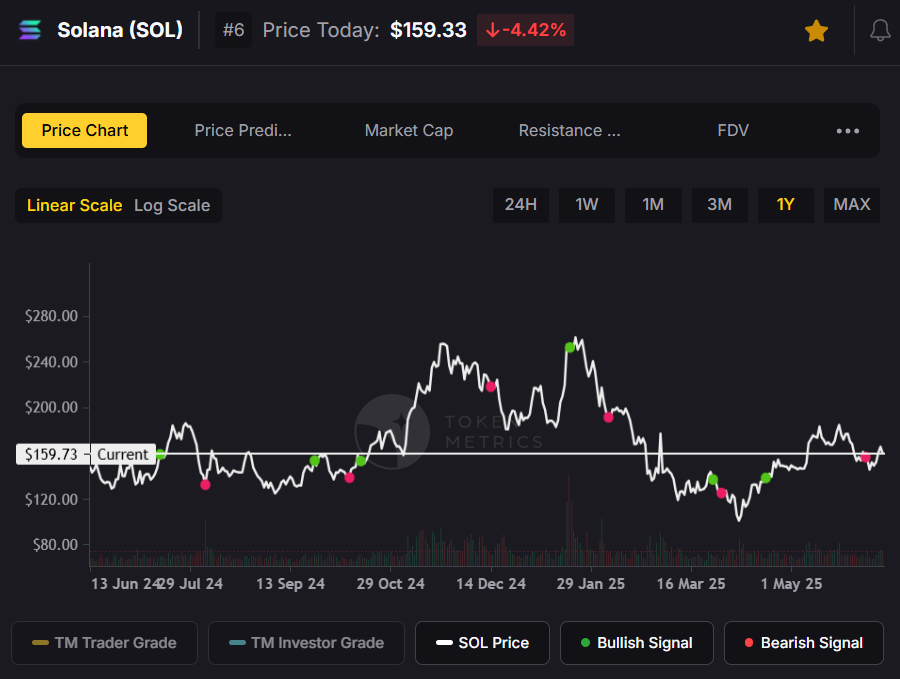Set chart range to 24H

pos(521,204)
